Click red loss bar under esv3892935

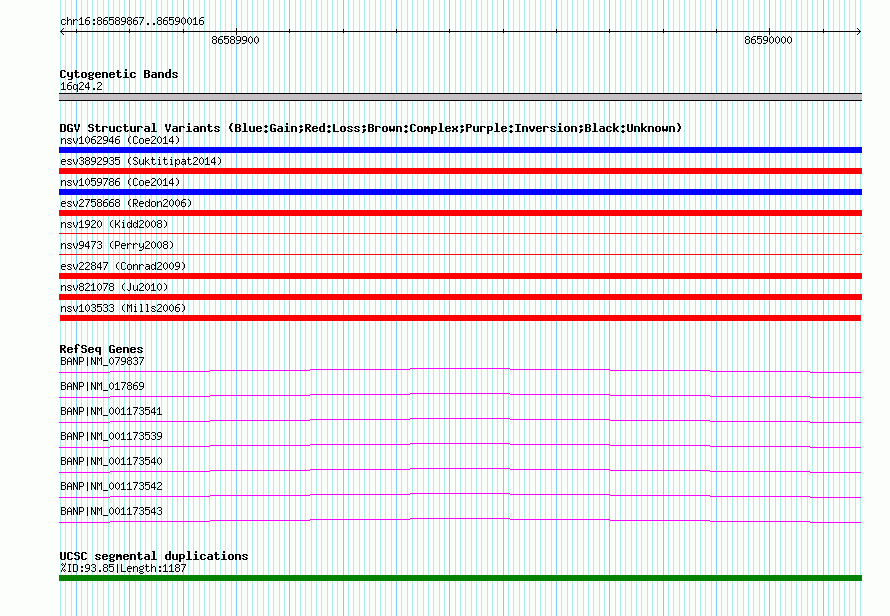(x=460, y=171)
